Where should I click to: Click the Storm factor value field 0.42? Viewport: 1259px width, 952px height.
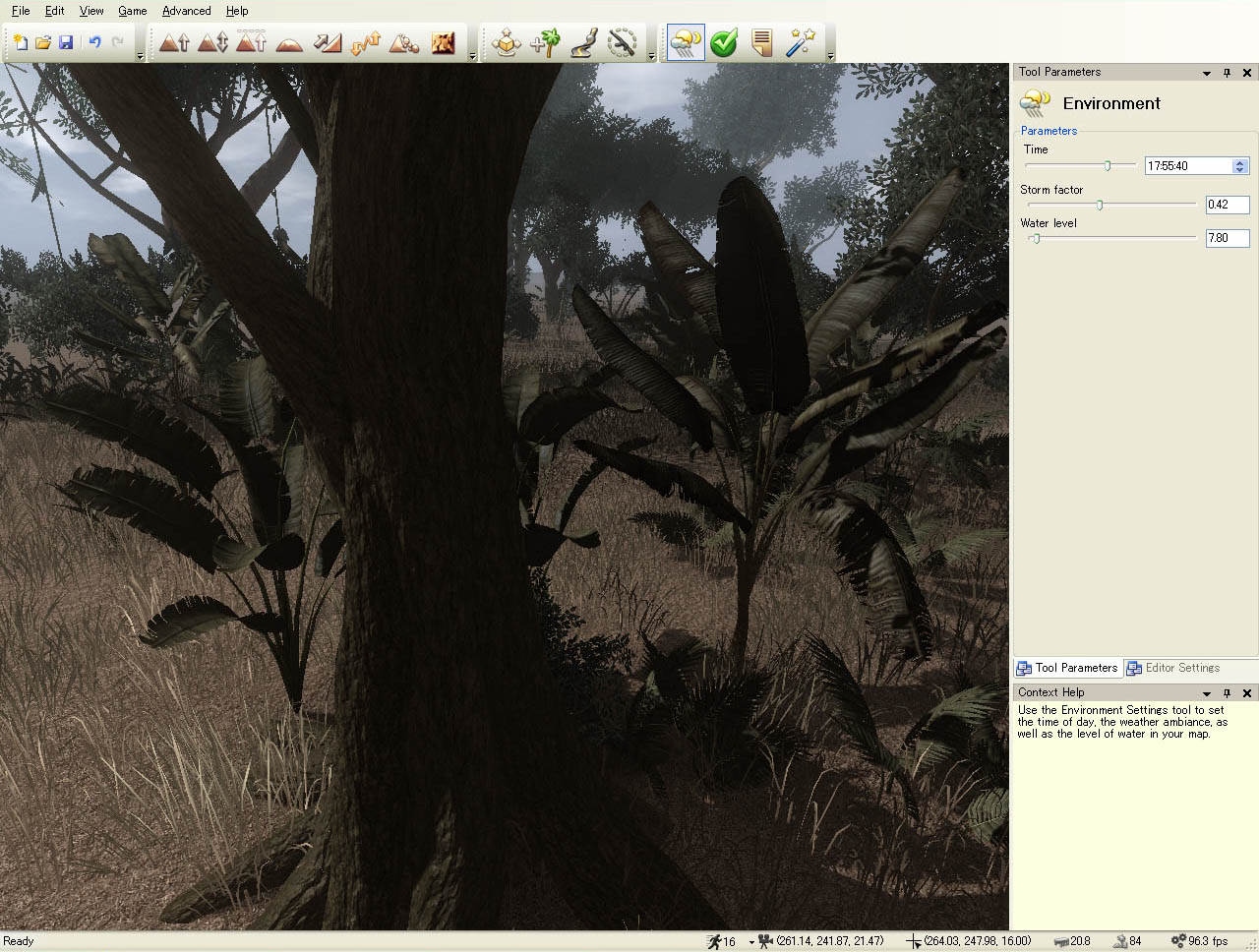[1228, 205]
